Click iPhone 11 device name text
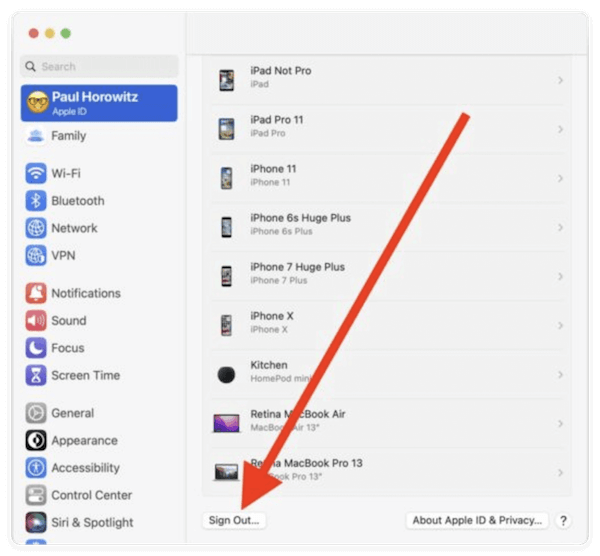This screenshot has height=556, width=600. pos(273,169)
